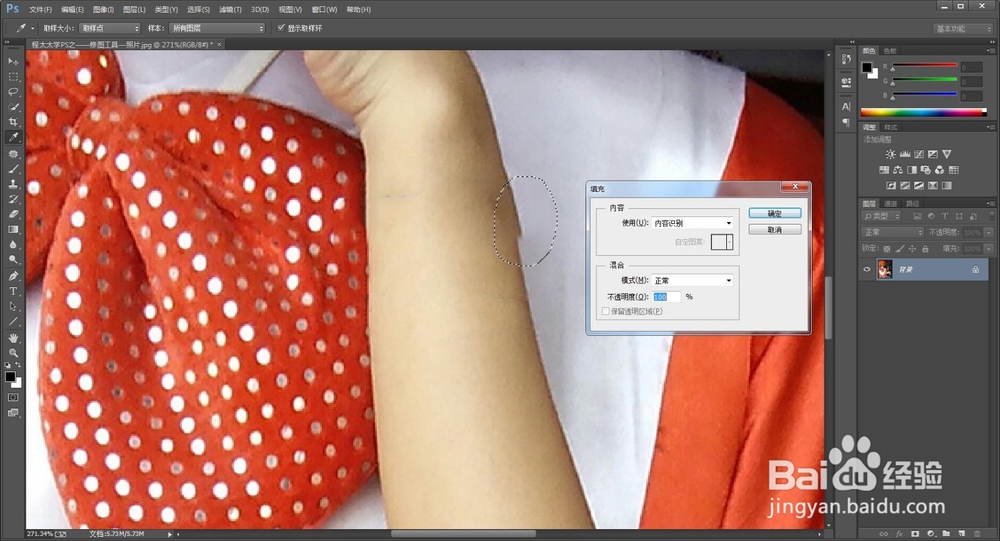1000x541 pixels.
Task: Toggle lock all padlock
Action: pos(925,249)
